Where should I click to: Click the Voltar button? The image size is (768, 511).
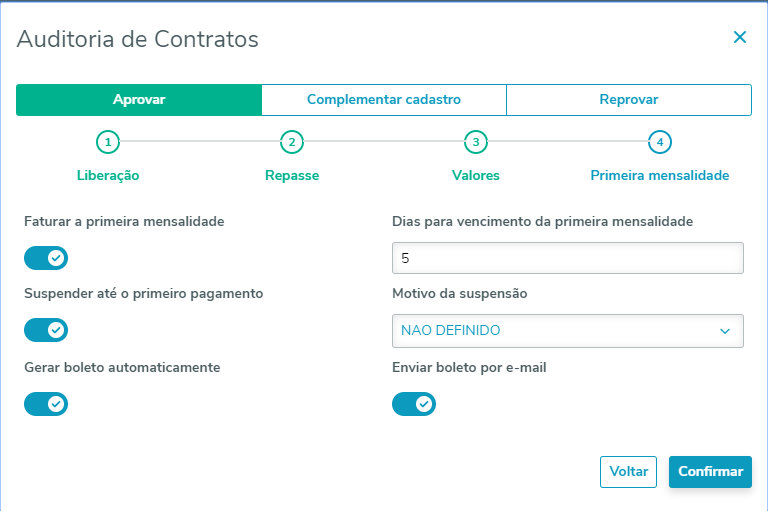629,472
